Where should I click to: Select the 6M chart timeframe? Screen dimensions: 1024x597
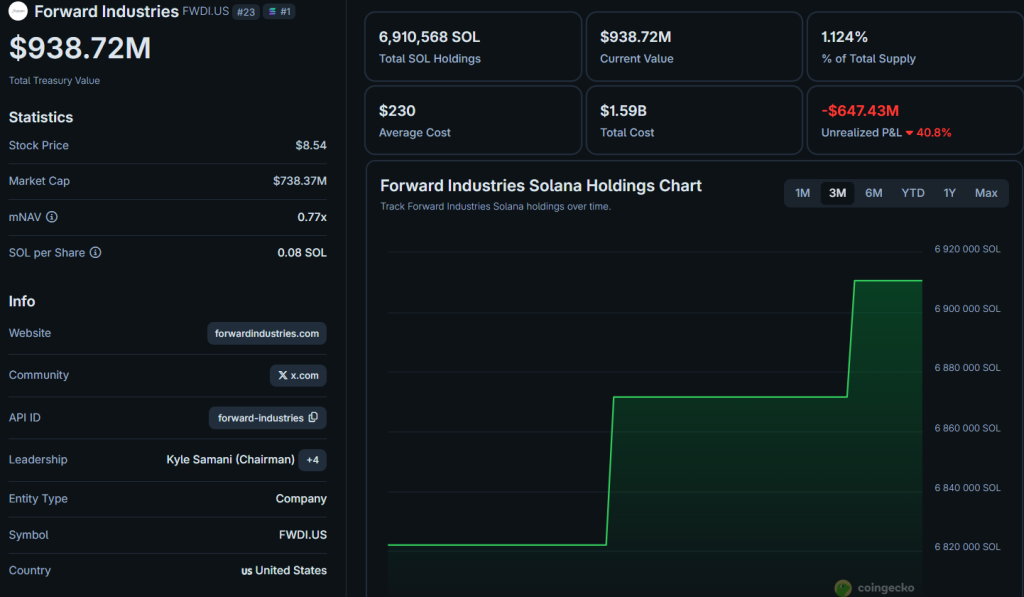click(x=873, y=193)
